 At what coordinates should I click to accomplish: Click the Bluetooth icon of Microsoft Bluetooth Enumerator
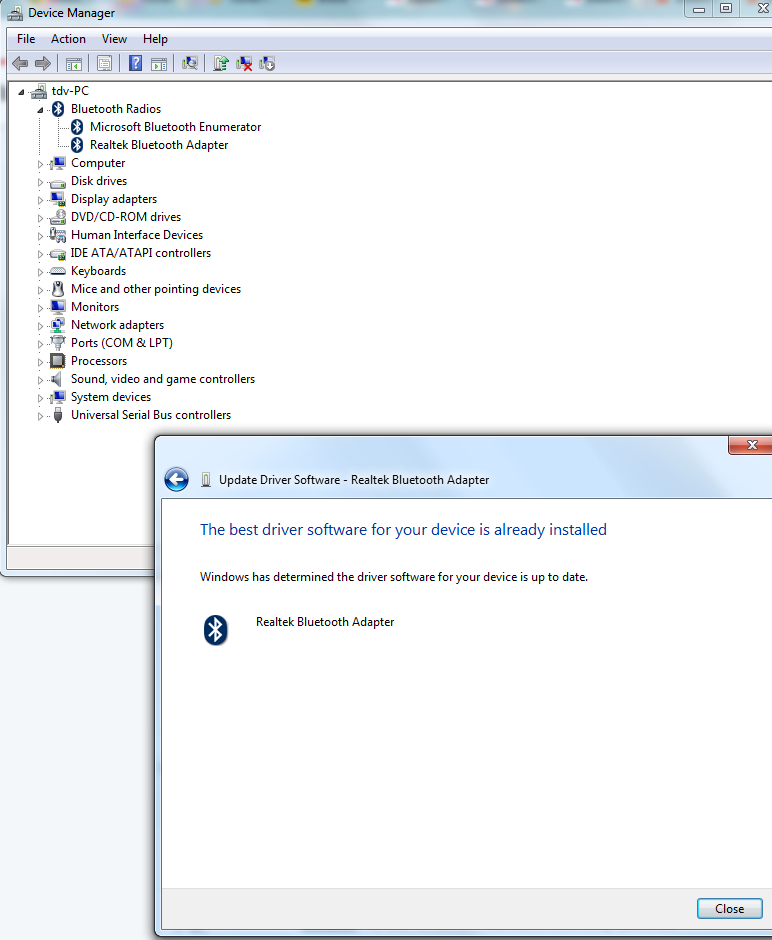click(x=77, y=126)
